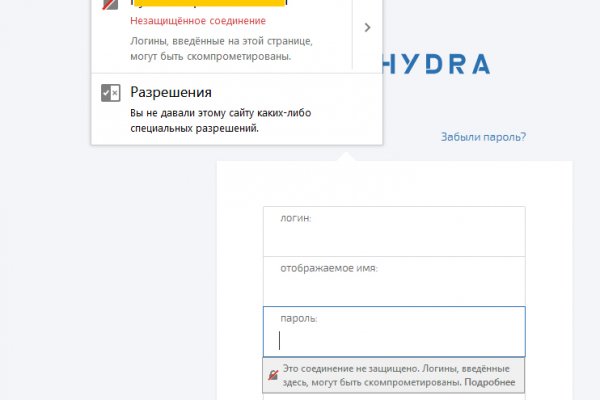Open the Незащищённое соединение connection section

click(198, 21)
